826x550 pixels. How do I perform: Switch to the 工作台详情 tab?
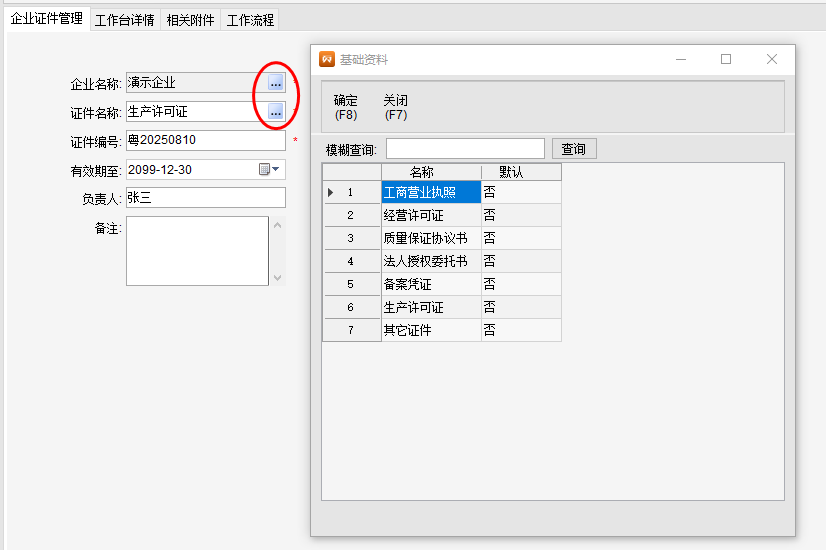click(x=124, y=20)
